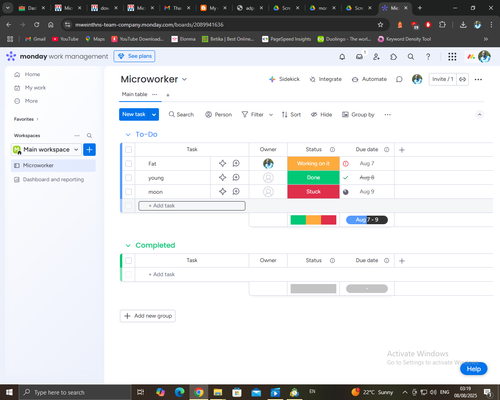Select Microworker board in sidebar
Image resolution: width=500 pixels, height=400 pixels.
tap(53, 165)
